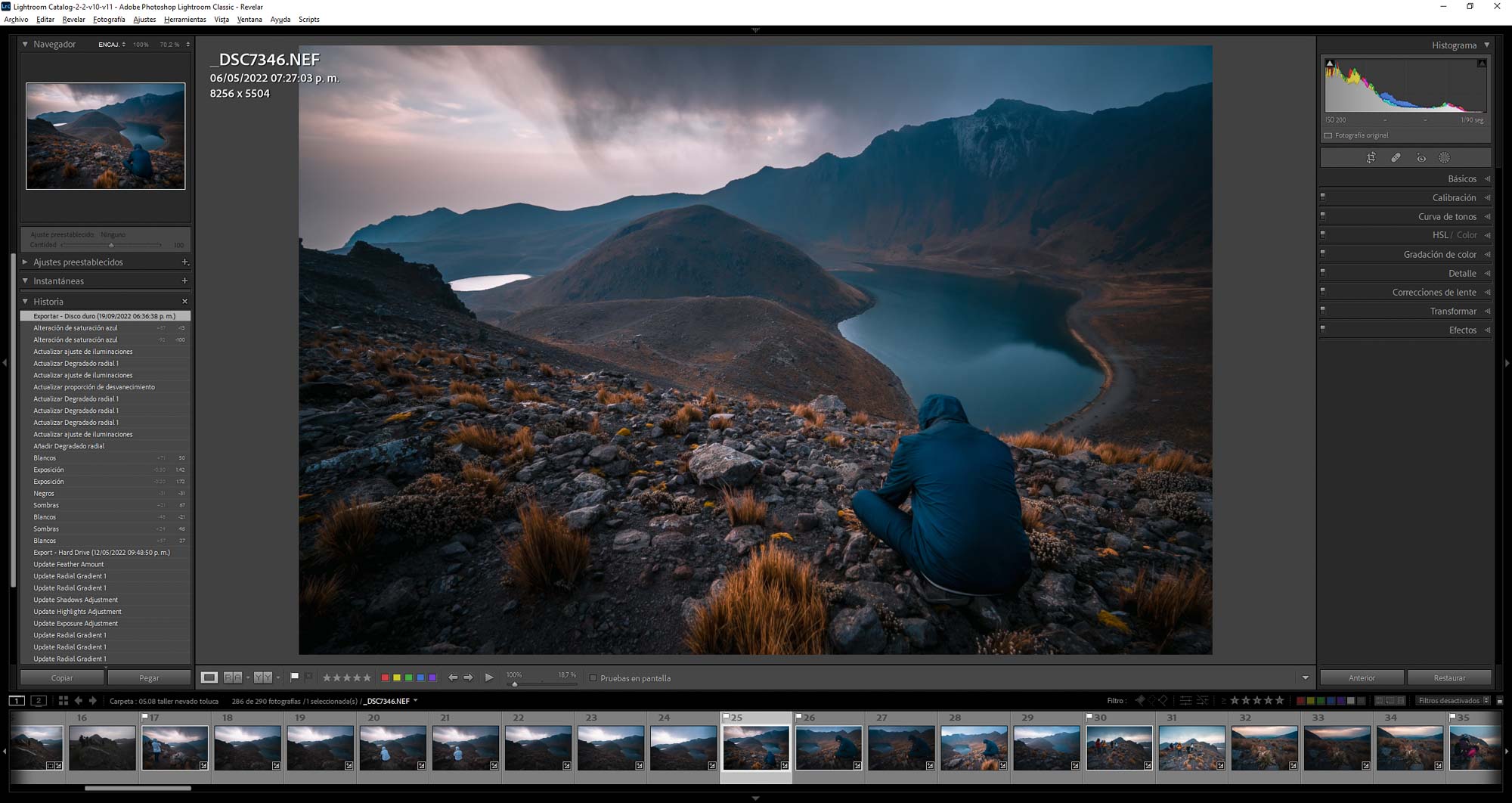Select the Y|Y reference view button
The width and height of the screenshot is (1512, 803).
262,677
